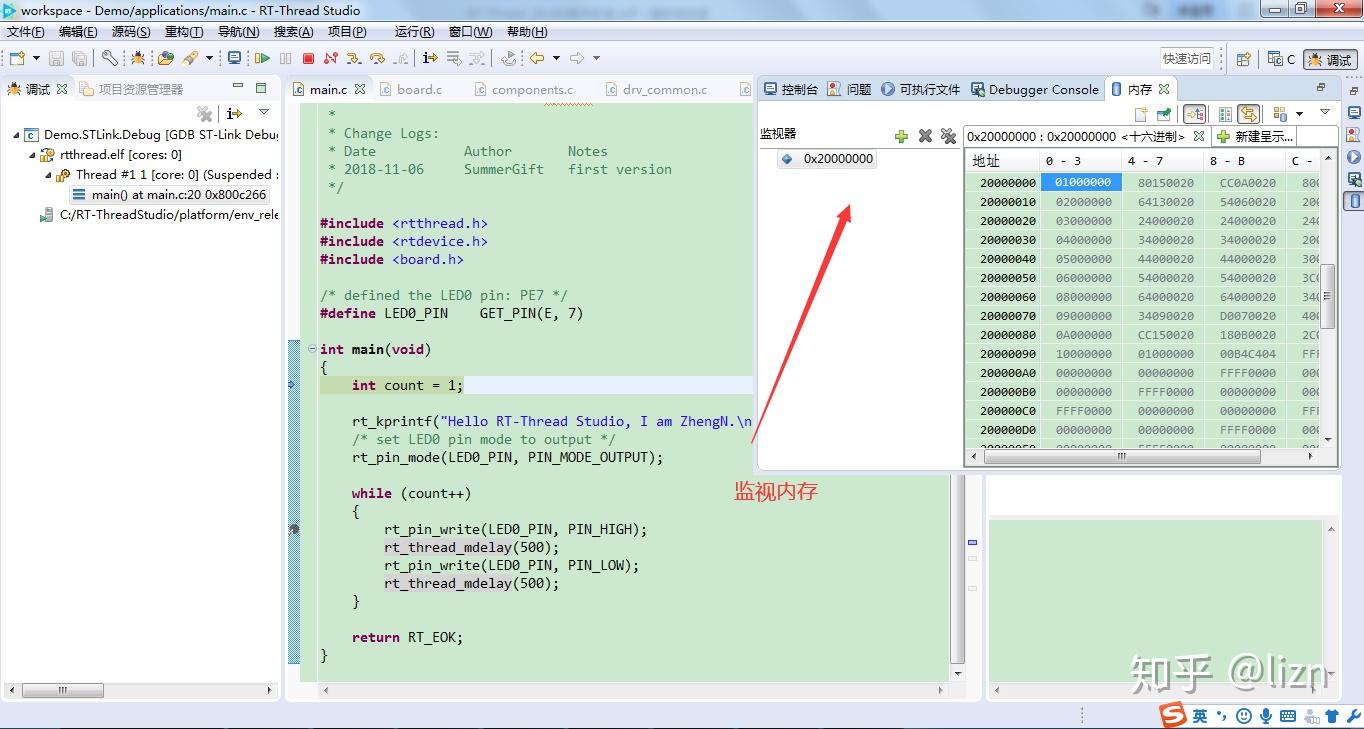Click the Resume debug button
The image size is (1364, 729).
click(x=262, y=59)
